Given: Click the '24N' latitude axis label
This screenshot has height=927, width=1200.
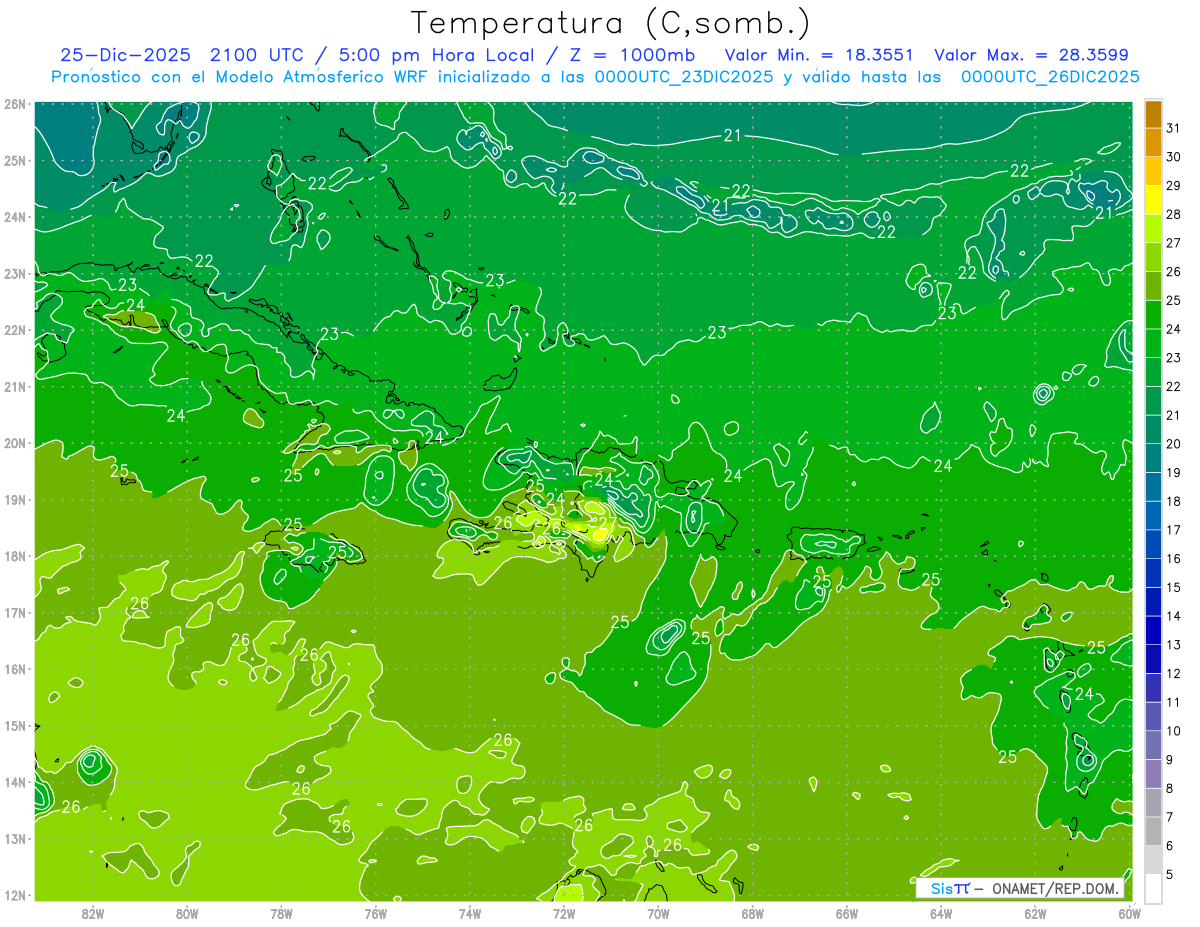Looking at the screenshot, I should (x=15, y=217).
